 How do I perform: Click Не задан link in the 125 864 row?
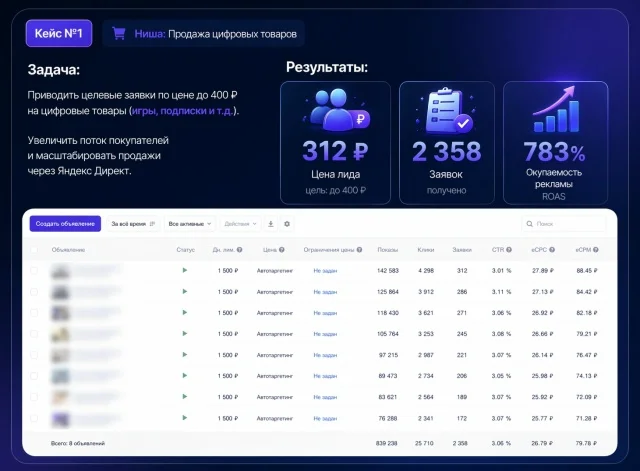(x=325, y=292)
